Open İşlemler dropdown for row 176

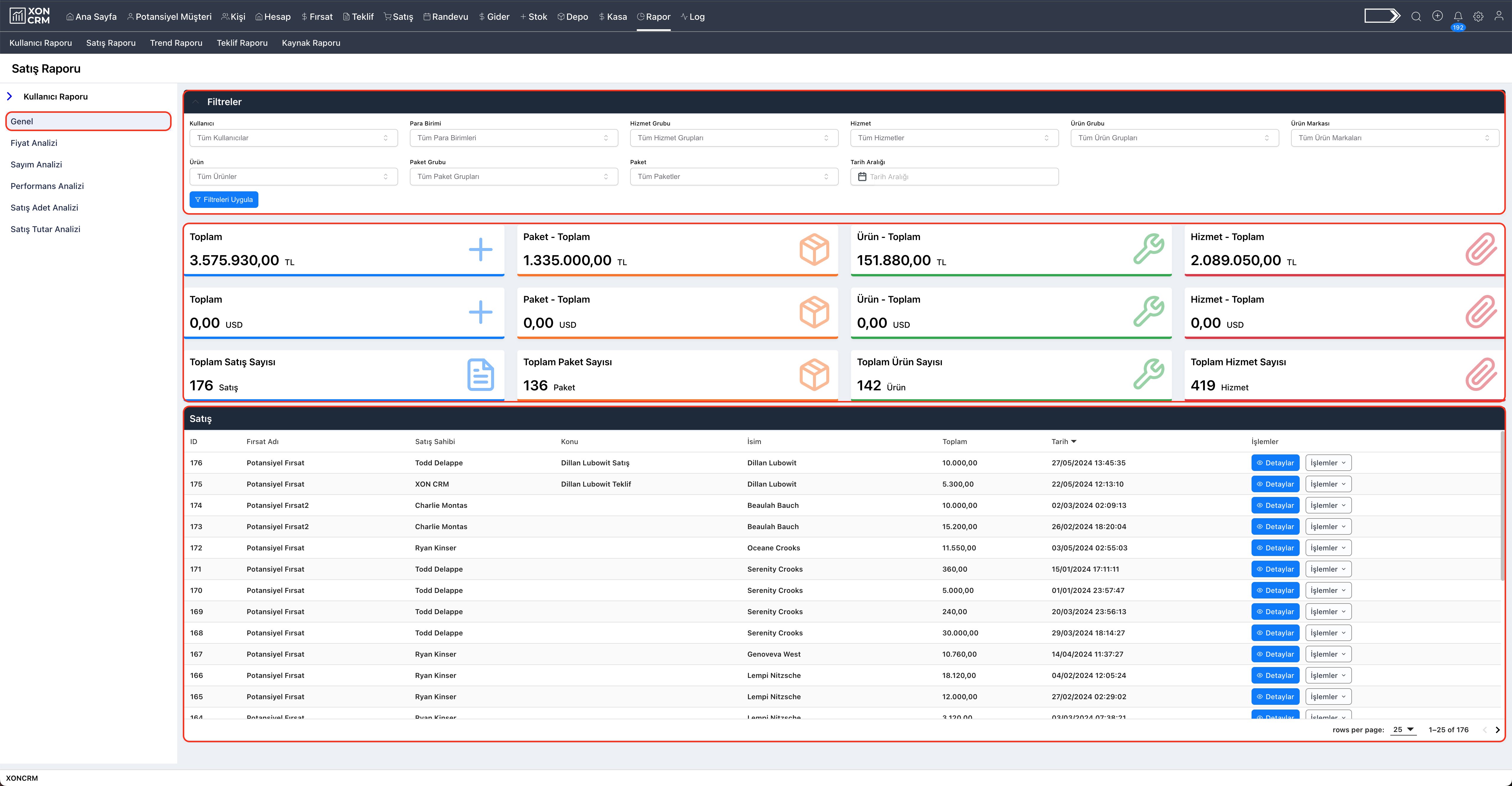(1328, 463)
